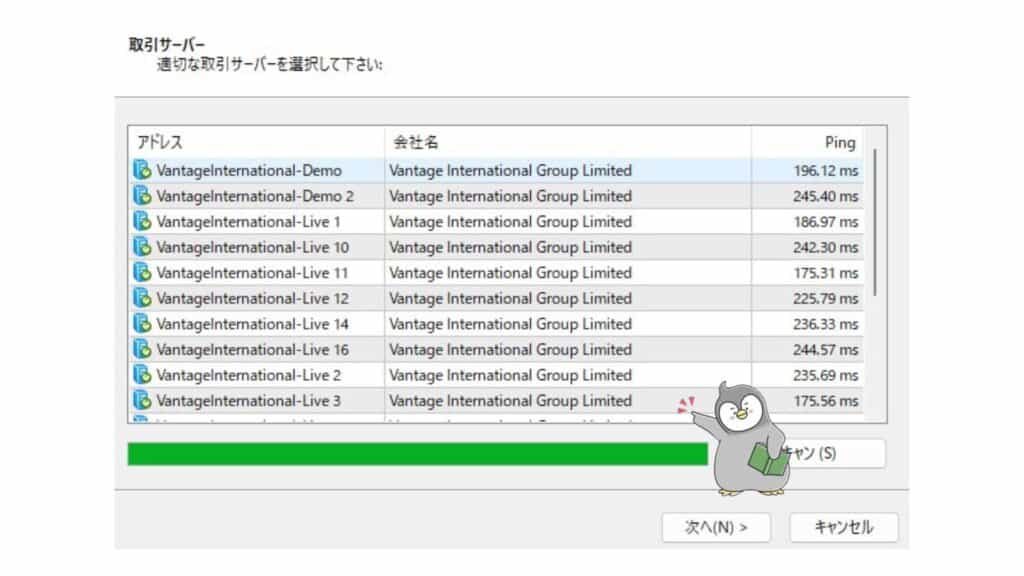Select VantageInternational-Live 2 server address
The width and height of the screenshot is (1024, 576).
(x=248, y=375)
